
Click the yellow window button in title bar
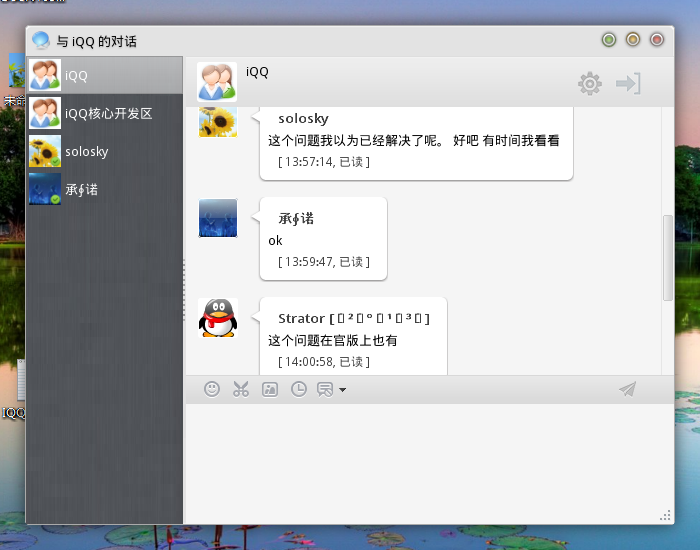[x=633, y=40]
